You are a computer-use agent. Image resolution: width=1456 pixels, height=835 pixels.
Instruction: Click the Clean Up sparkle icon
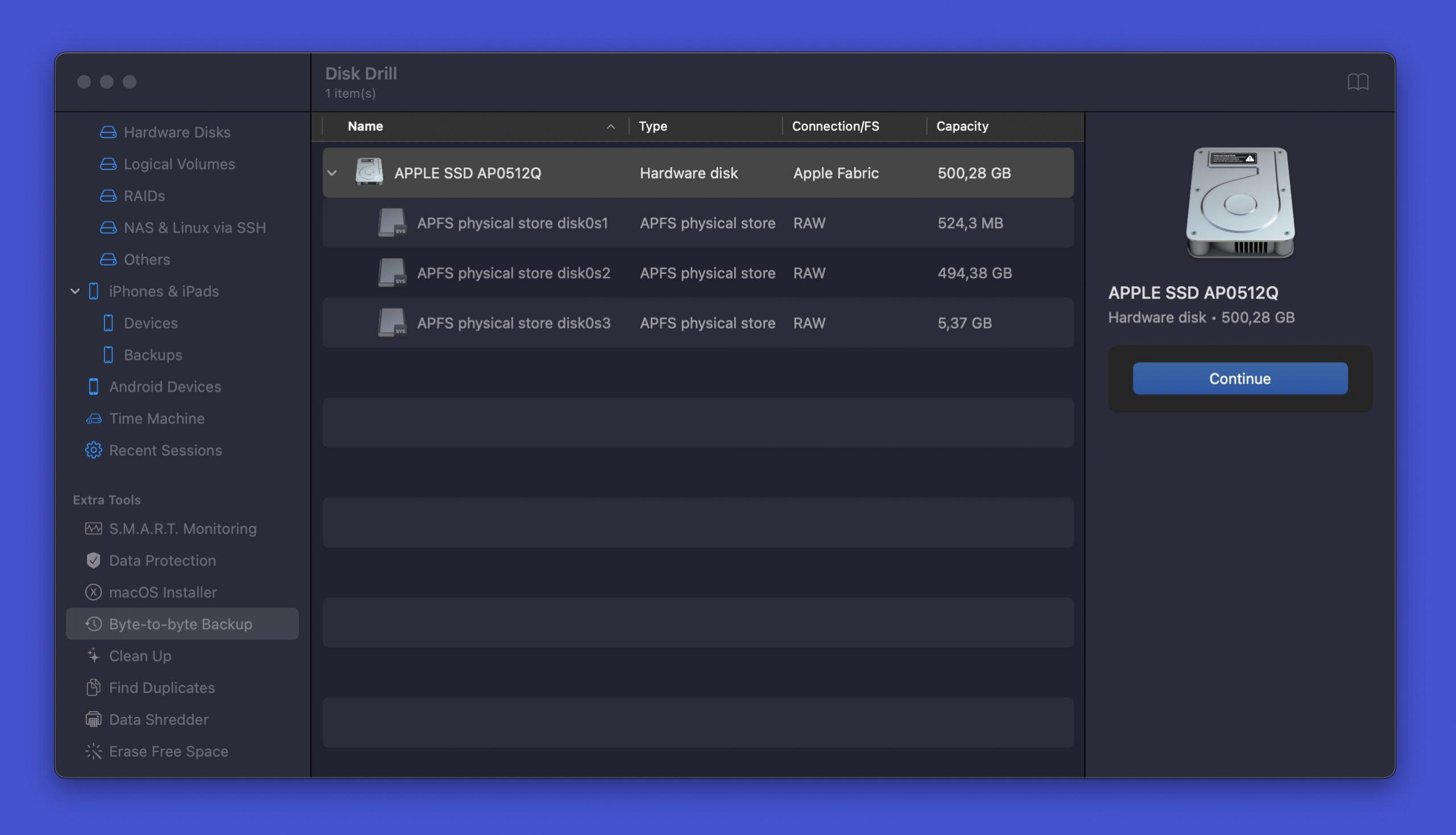[93, 656]
